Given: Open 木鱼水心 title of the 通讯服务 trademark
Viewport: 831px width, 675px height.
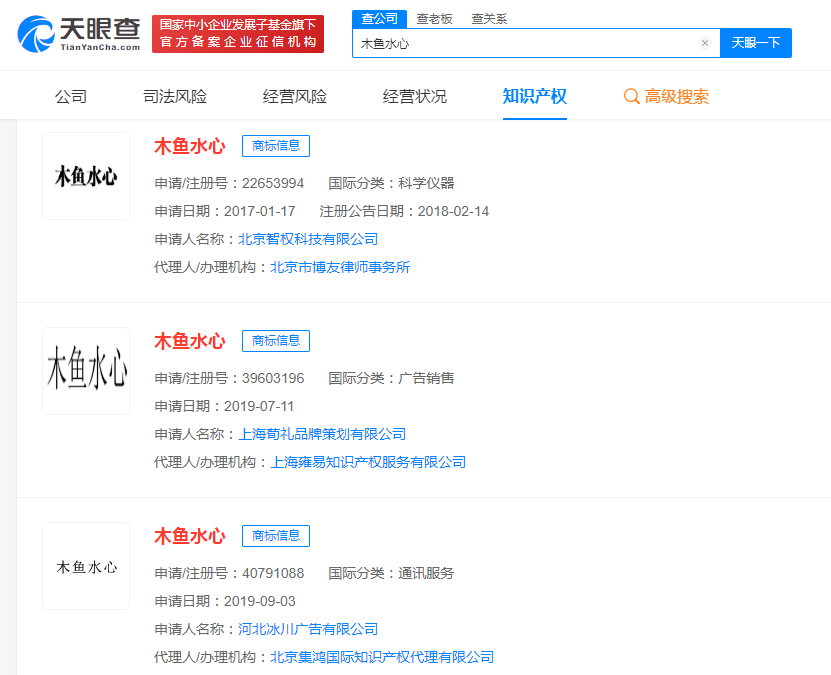Looking at the screenshot, I should 190,536.
